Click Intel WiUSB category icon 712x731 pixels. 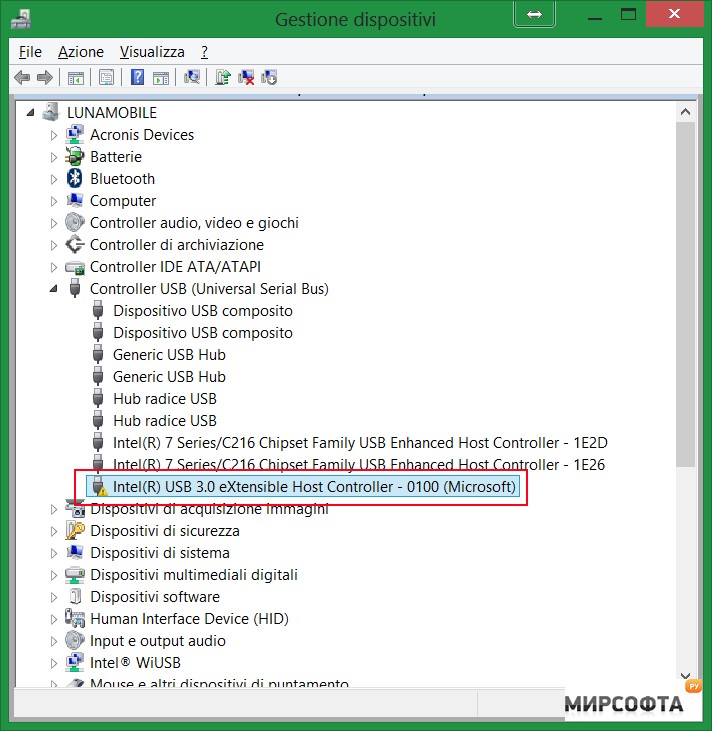coord(75,662)
